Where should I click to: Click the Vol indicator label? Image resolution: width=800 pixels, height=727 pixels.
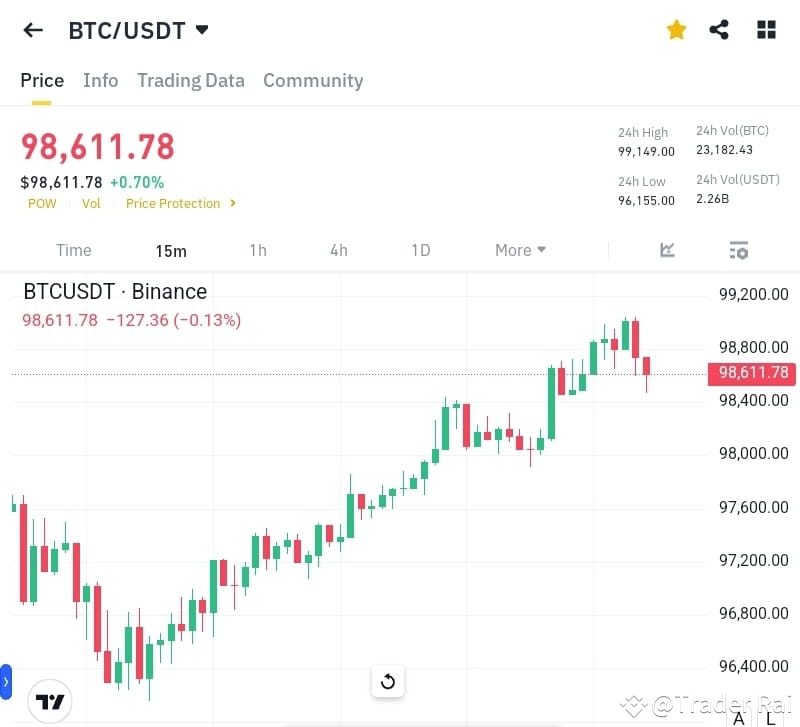tap(91, 203)
